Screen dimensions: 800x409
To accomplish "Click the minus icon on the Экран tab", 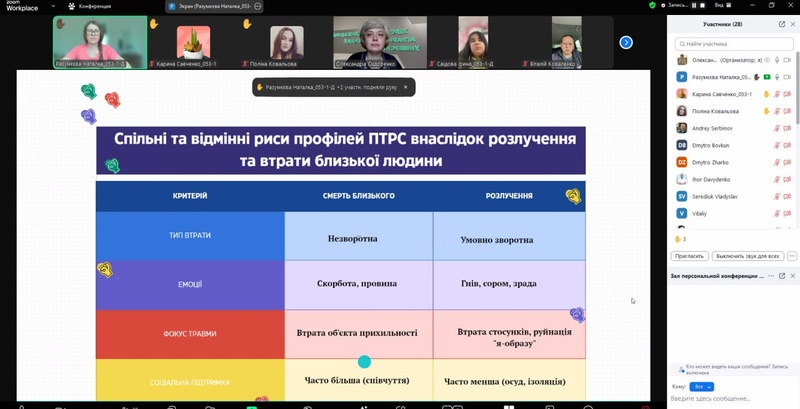I will coord(257,6).
